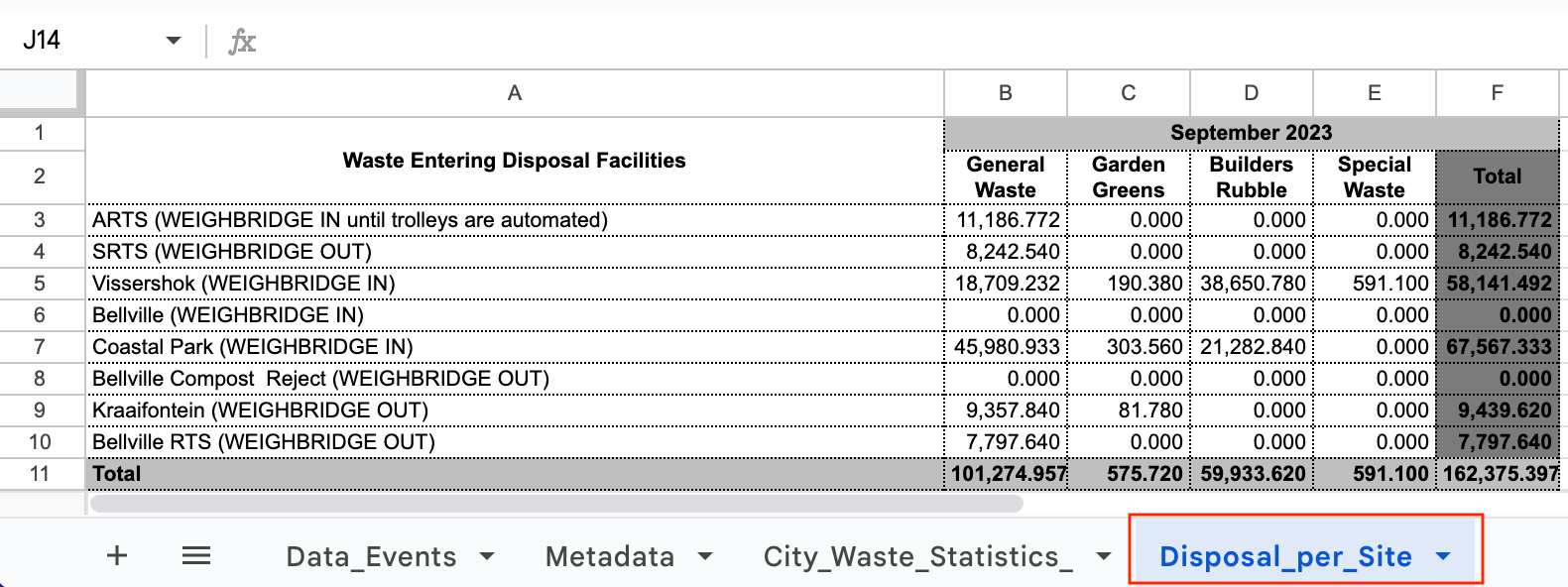Viewport: 1568px width, 587px height.
Task: Open the all sheets list icon
Action: point(196,555)
